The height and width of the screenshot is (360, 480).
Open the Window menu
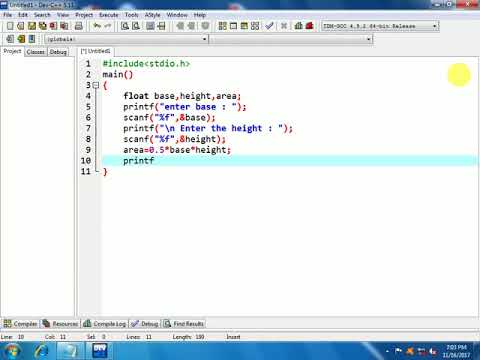point(177,15)
